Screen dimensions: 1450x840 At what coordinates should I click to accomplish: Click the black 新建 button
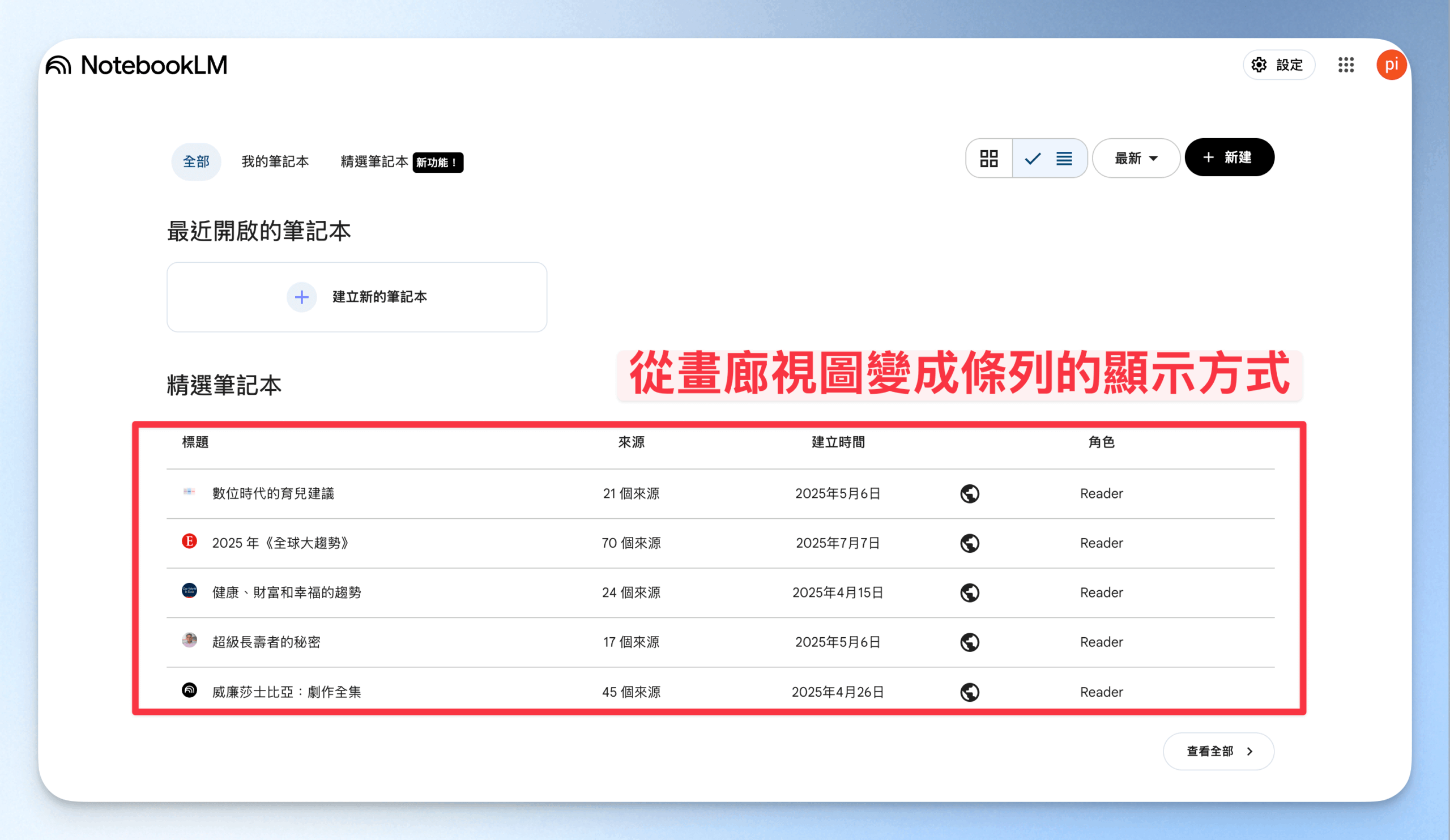[x=1229, y=157]
